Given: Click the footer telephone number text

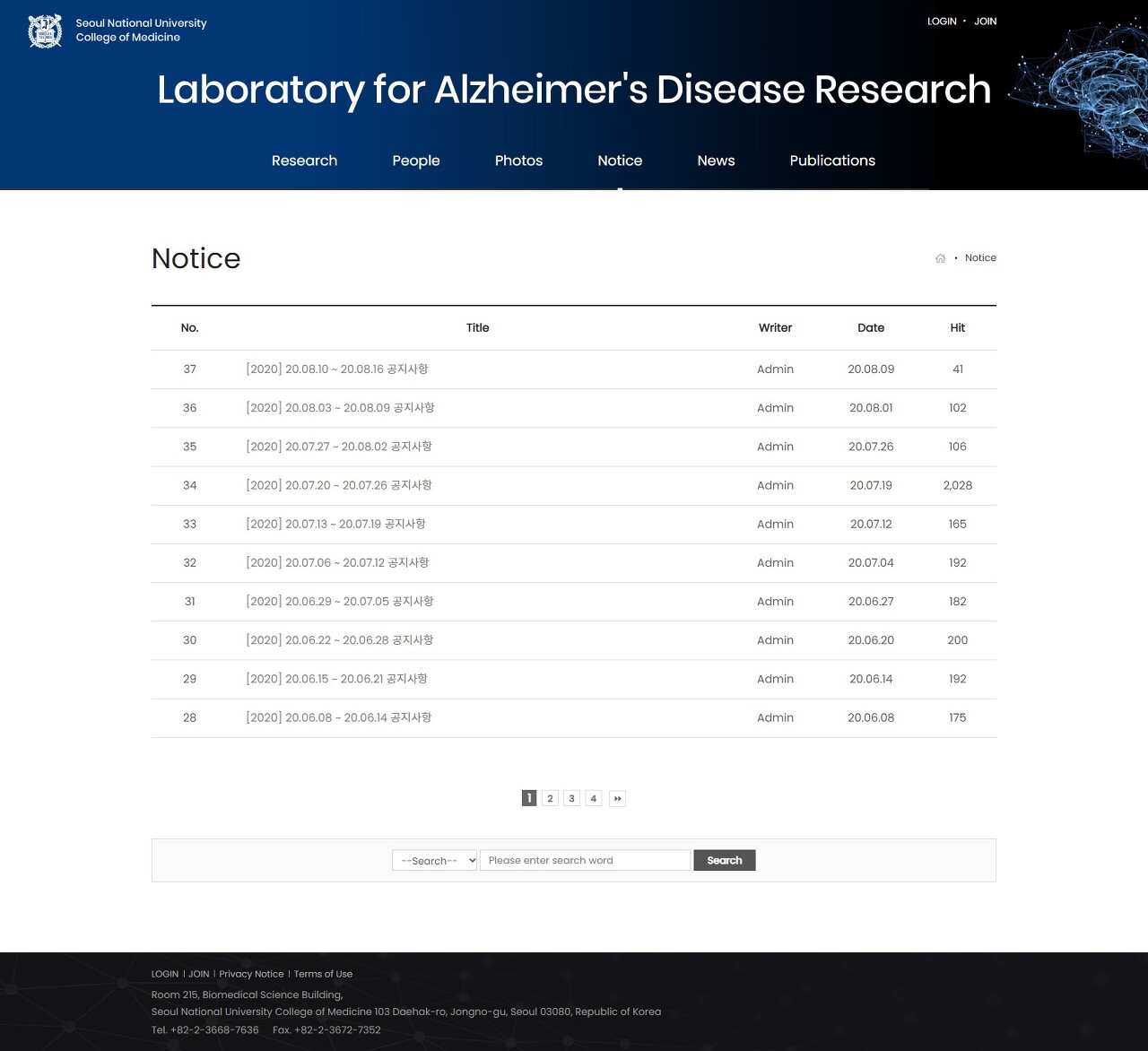Looking at the screenshot, I should pos(205,1029).
